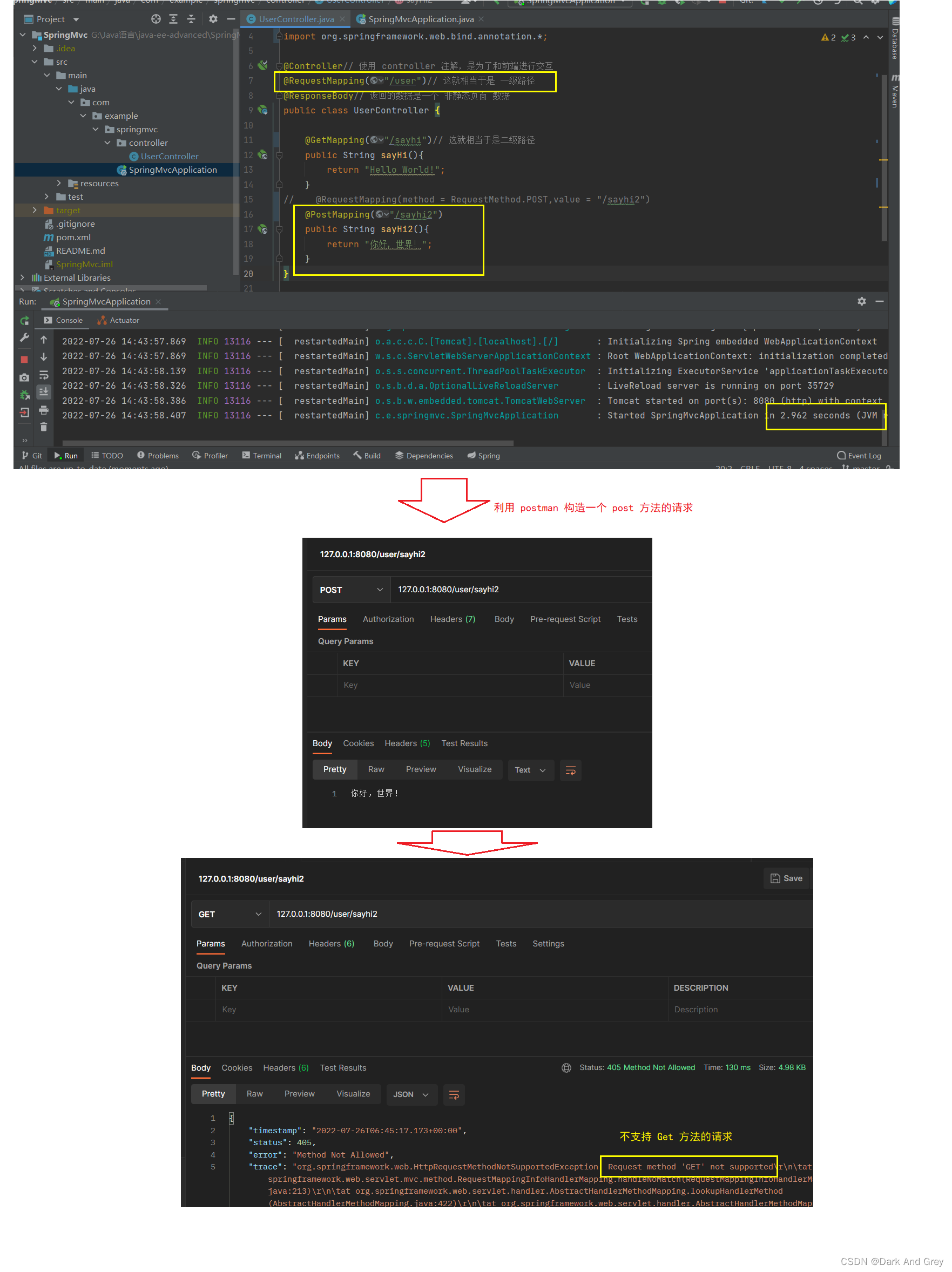Toggle scroll to end icon in console
The width and height of the screenshot is (952, 1272).
pos(44,392)
